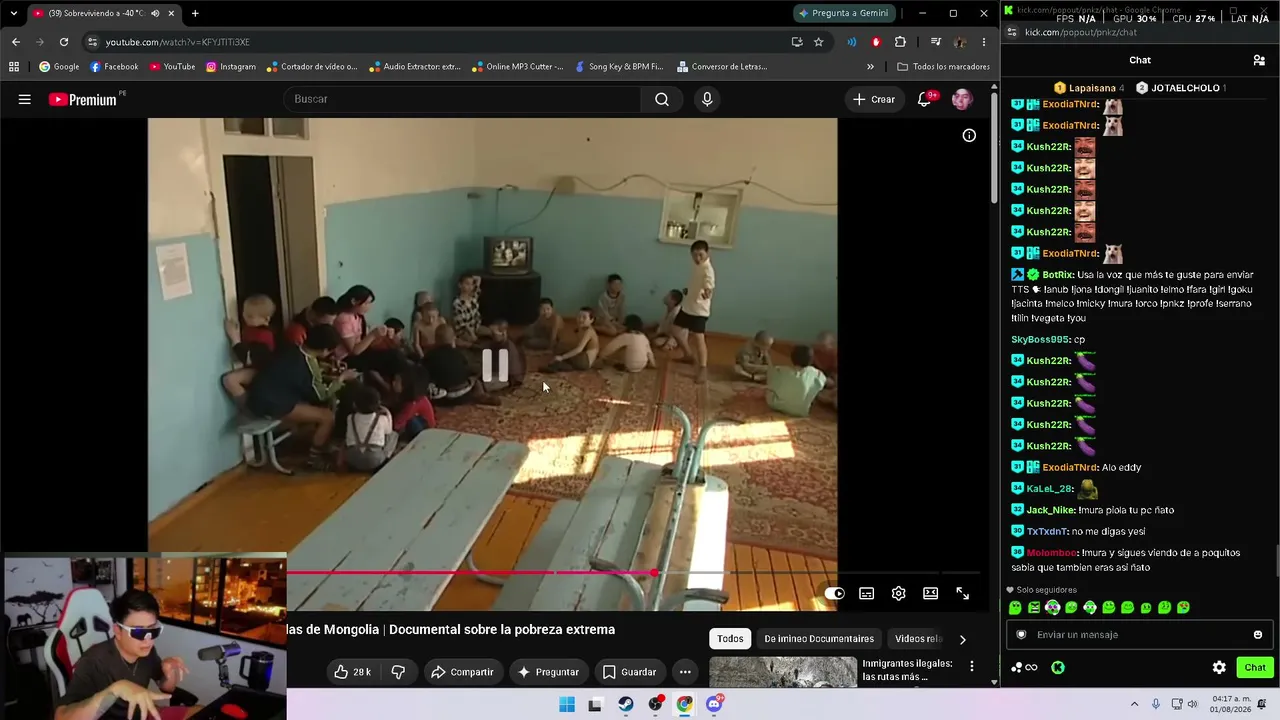Screen dimensions: 1280x720
Task: Go to YouTube Premium home logo
Action: point(84,99)
